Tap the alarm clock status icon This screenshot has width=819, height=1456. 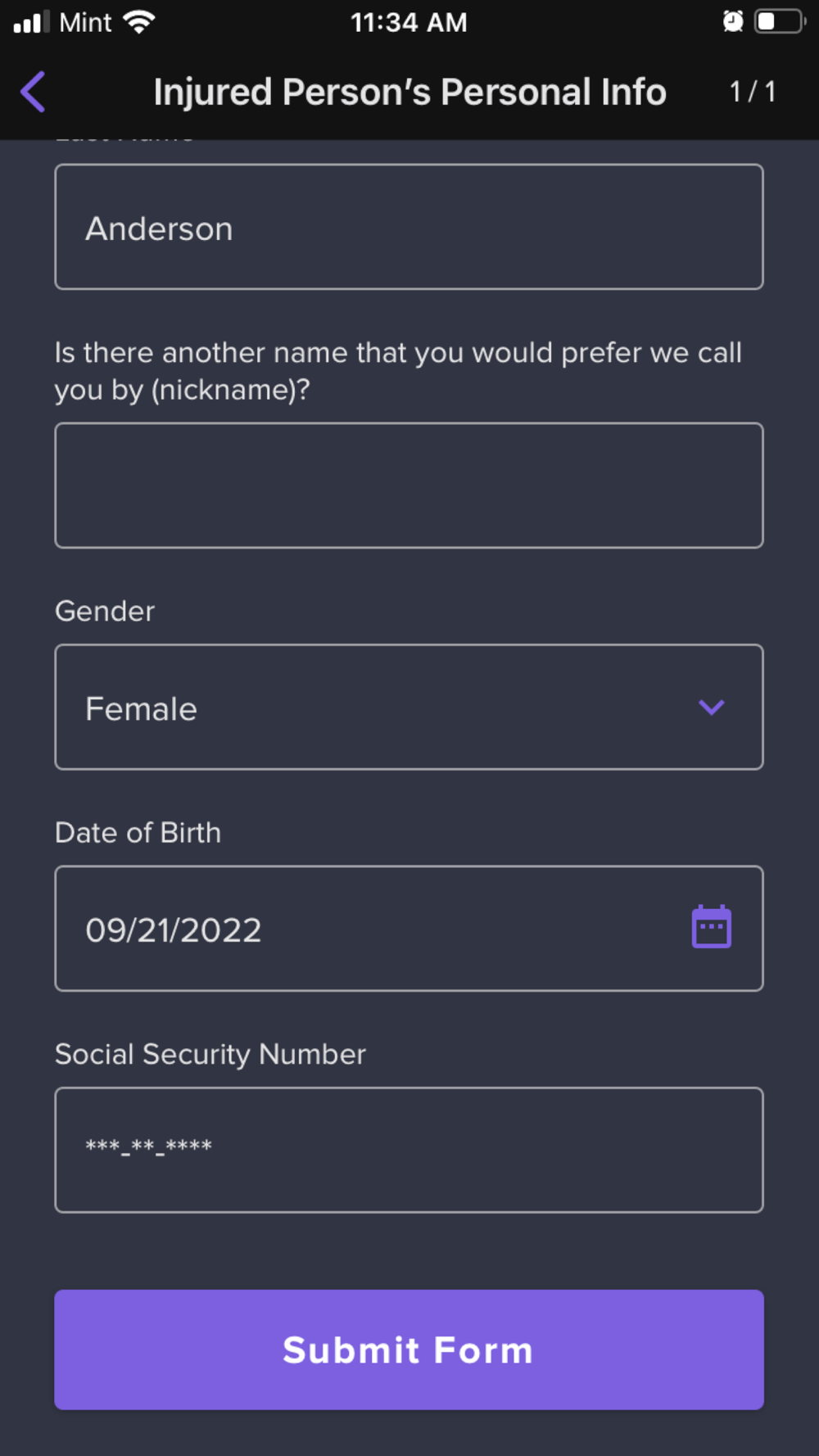tap(733, 21)
